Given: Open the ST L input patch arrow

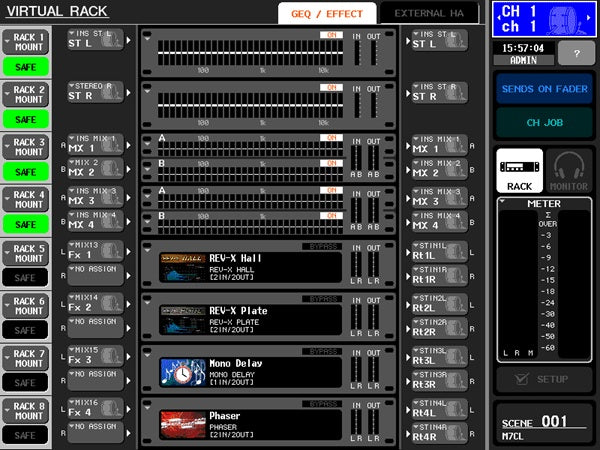Looking at the screenshot, I should tap(129, 40).
